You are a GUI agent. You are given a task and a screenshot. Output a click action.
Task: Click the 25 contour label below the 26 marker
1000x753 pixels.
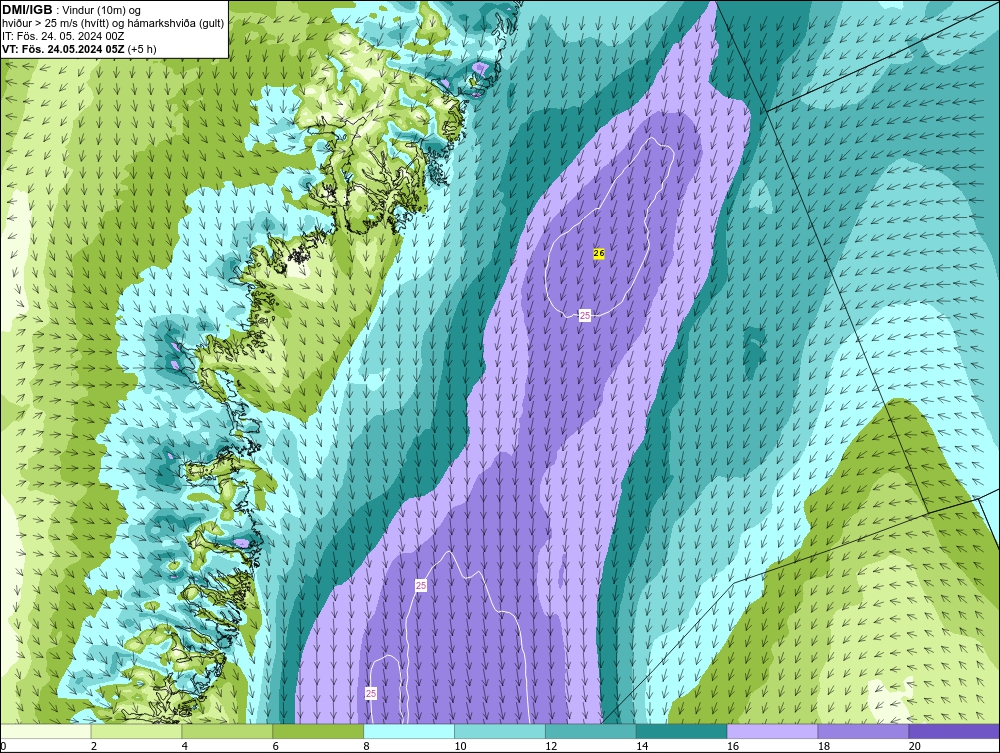(x=585, y=314)
